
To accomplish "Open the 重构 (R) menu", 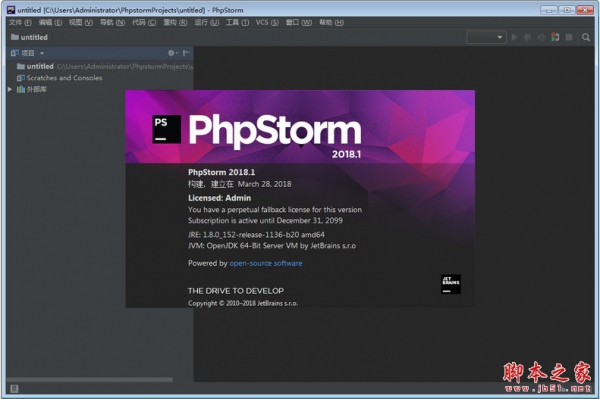I will click(175, 22).
